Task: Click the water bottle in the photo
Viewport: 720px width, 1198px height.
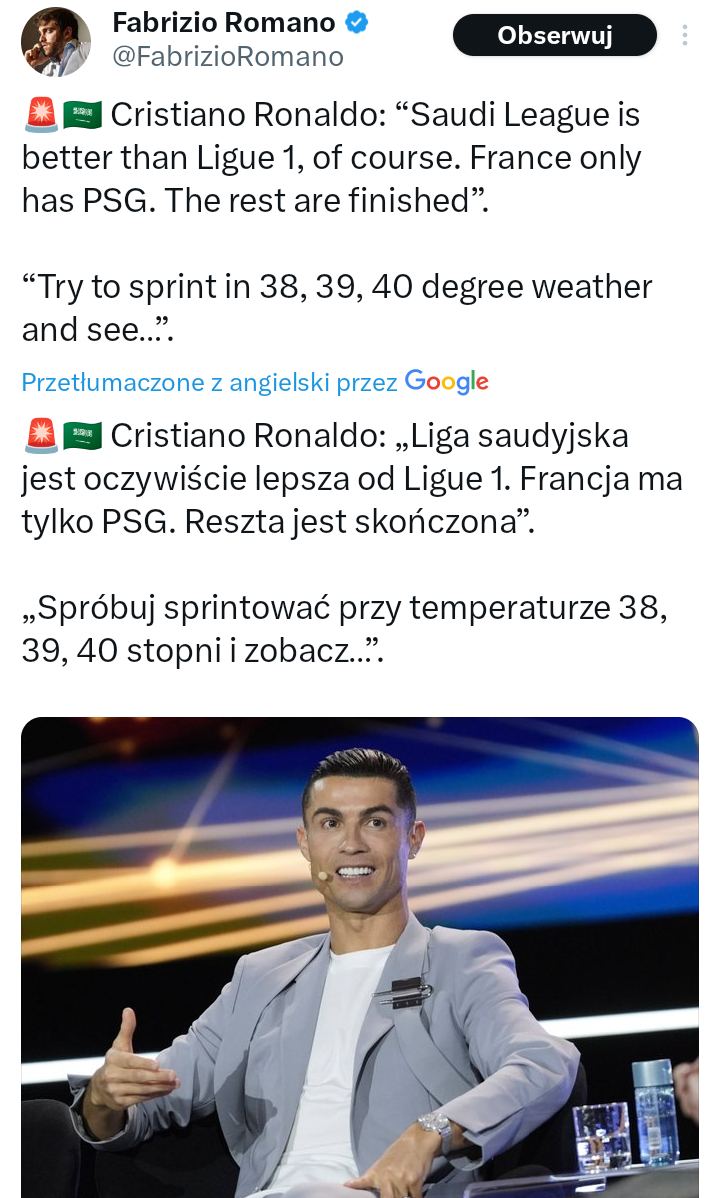Action: [655, 1112]
